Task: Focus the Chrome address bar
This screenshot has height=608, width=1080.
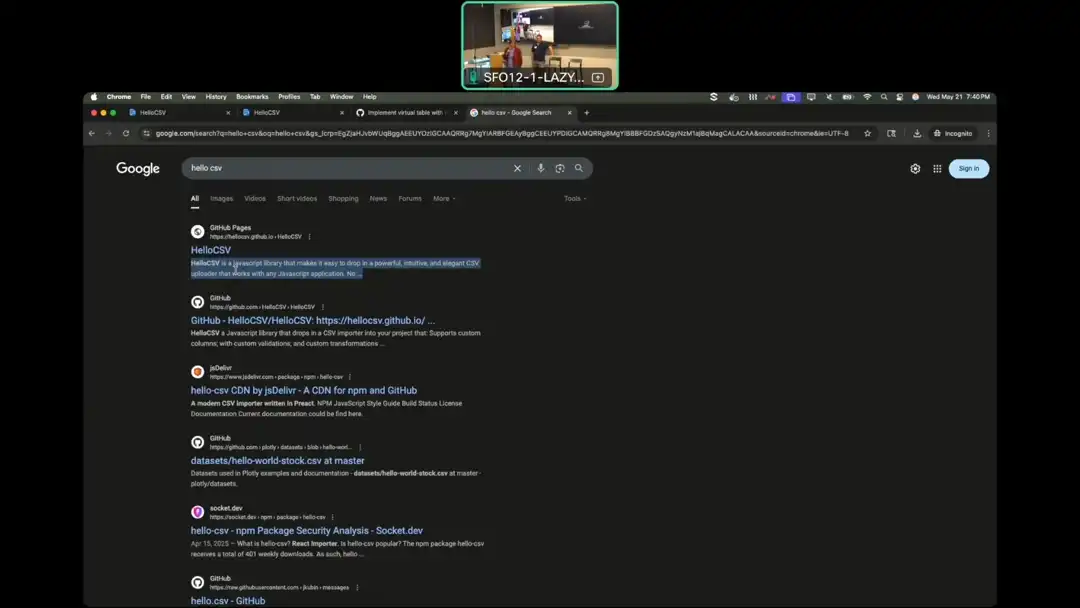Action: tap(501, 134)
